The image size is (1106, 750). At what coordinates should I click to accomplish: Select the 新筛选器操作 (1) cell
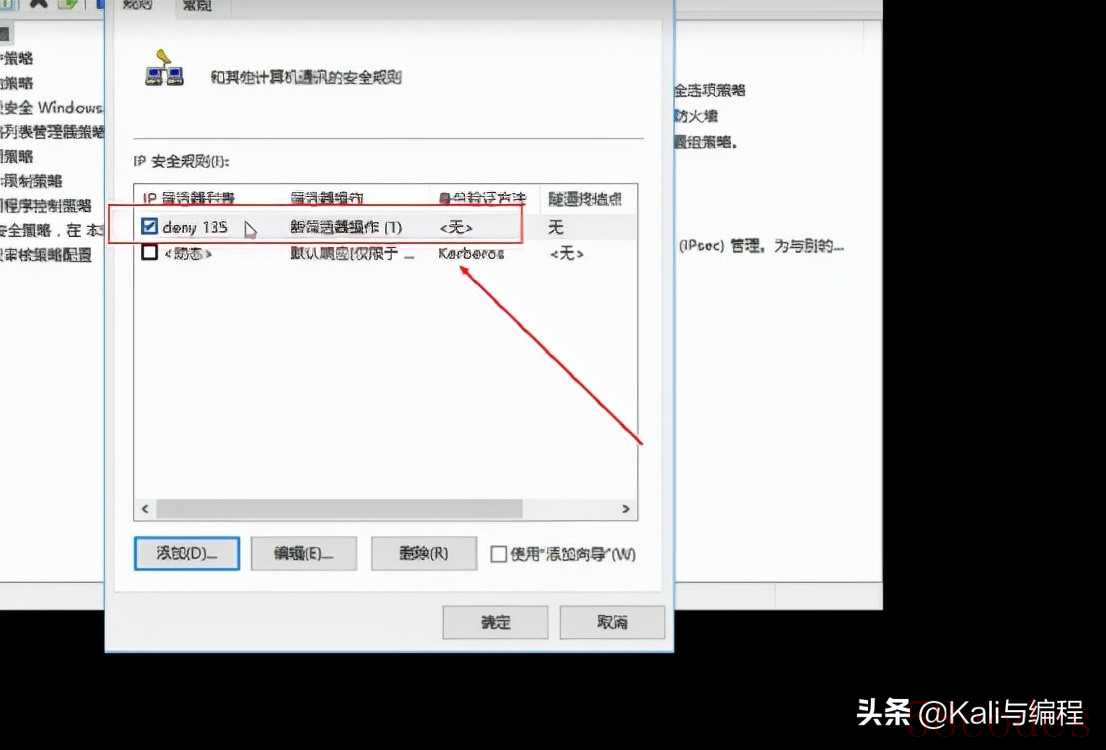pos(346,227)
